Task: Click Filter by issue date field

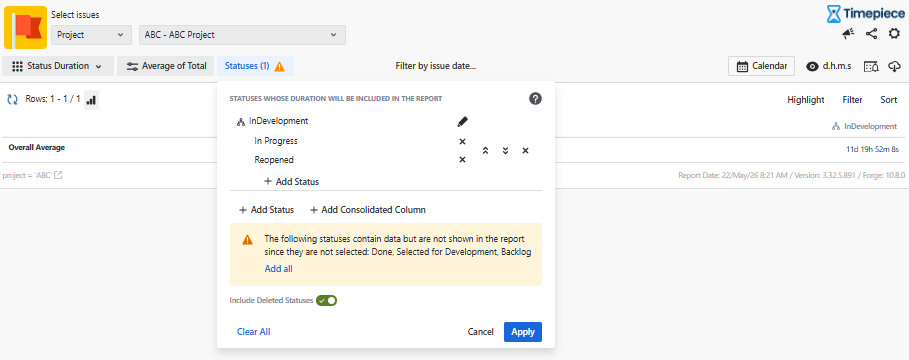Action: tap(435, 66)
